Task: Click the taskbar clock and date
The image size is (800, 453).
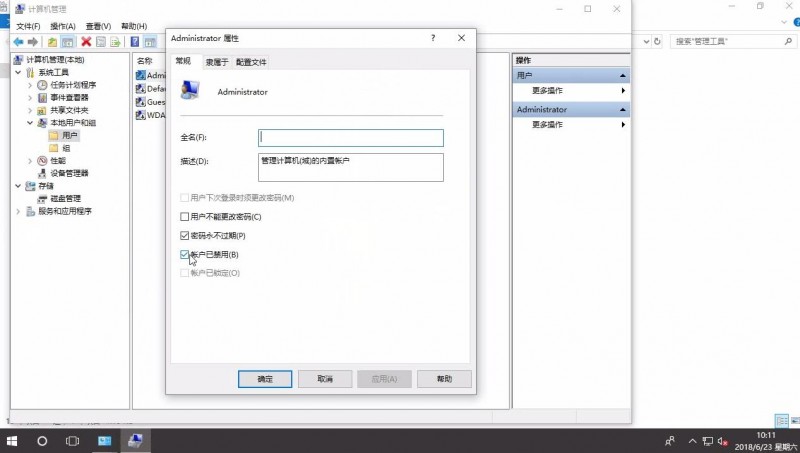Action: coord(766,441)
